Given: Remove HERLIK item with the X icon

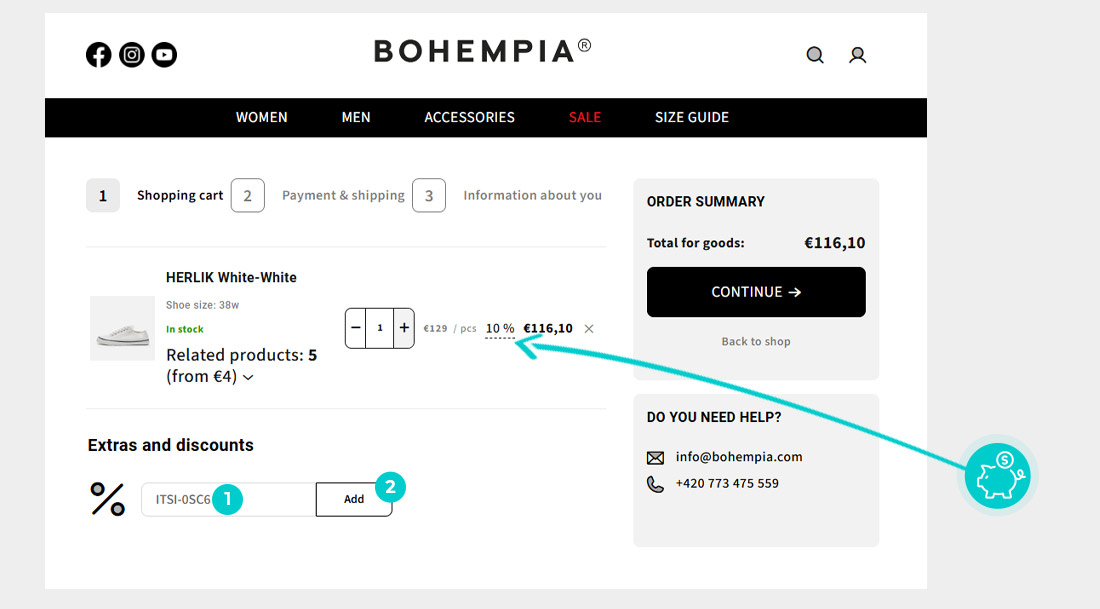Looking at the screenshot, I should 589,328.
